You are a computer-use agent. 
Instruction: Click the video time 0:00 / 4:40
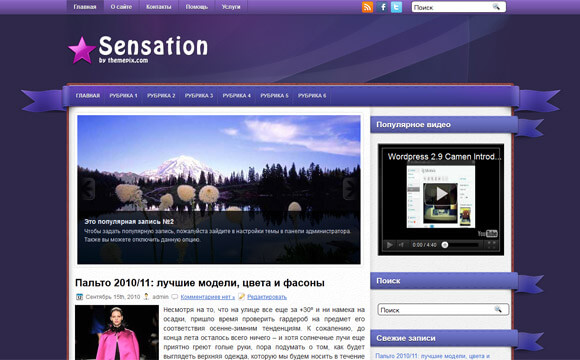424,245
